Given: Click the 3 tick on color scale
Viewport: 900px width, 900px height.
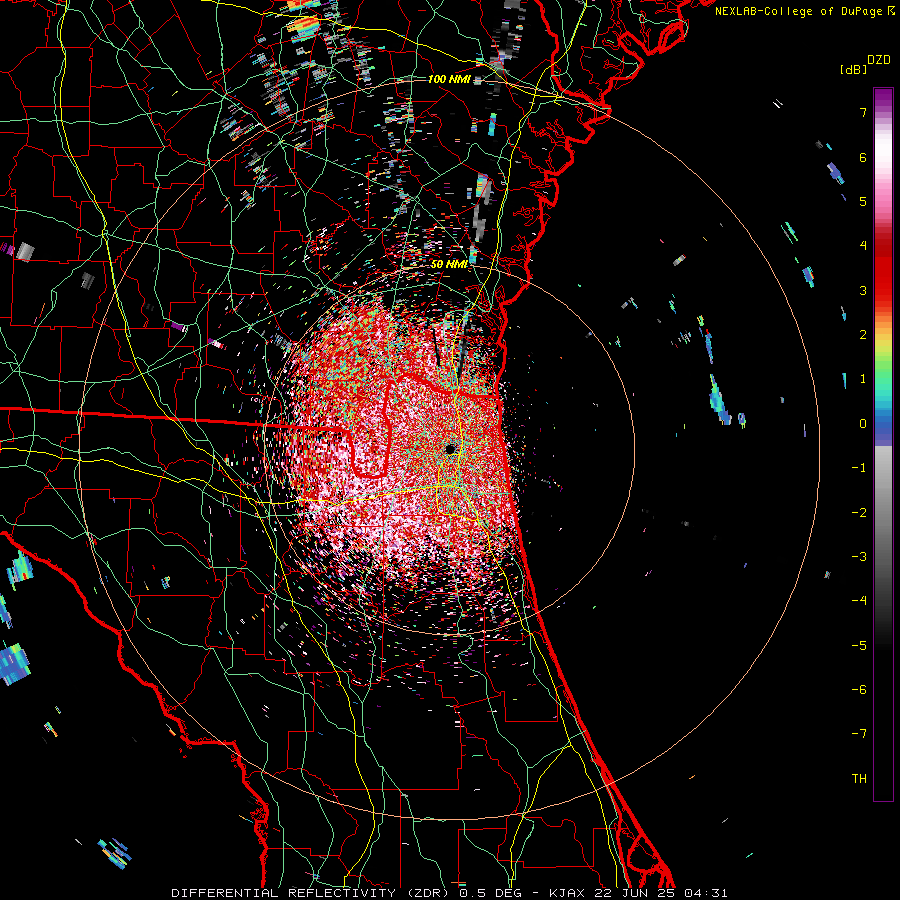Looking at the screenshot, I should [x=863, y=290].
